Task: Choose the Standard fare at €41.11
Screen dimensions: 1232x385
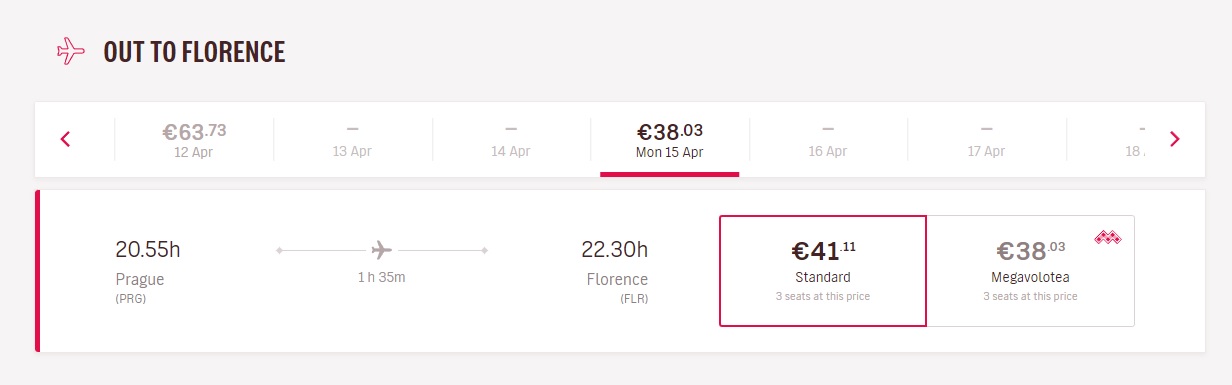Action: 823,270
